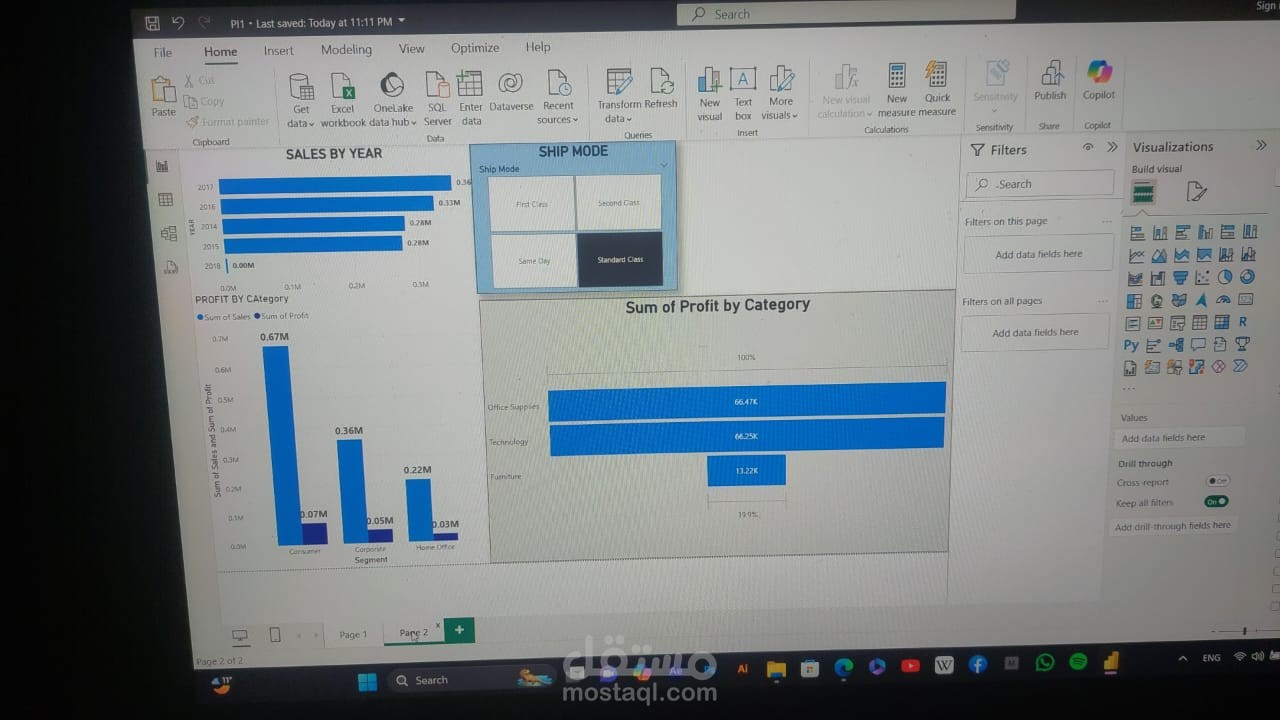The height and width of the screenshot is (720, 1280).
Task: Switch to the Insert ribbon tab
Action: (x=279, y=51)
